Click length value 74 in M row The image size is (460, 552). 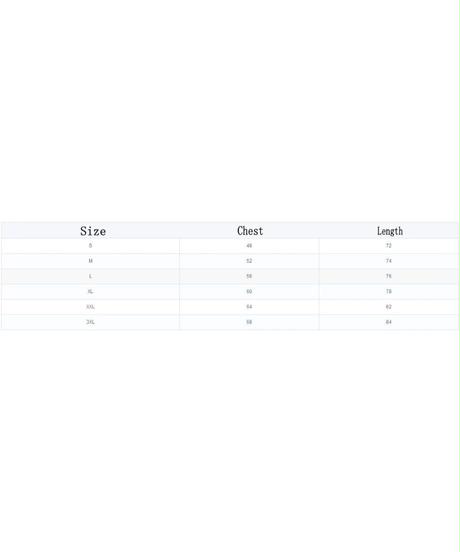tap(389, 261)
